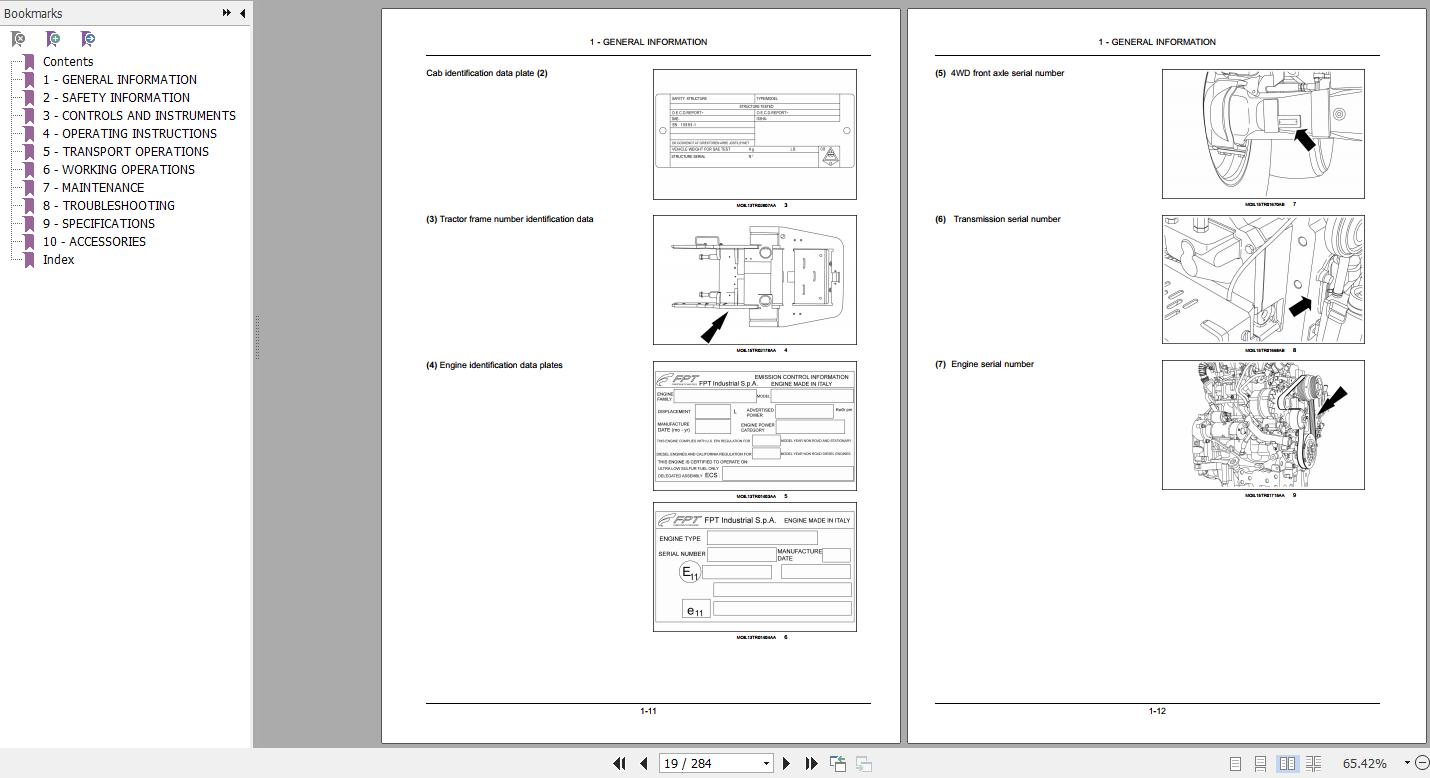Open bookmark 9 - SPECIFICATIONS
Screen dimensions: 1430x778
[x=99, y=223]
